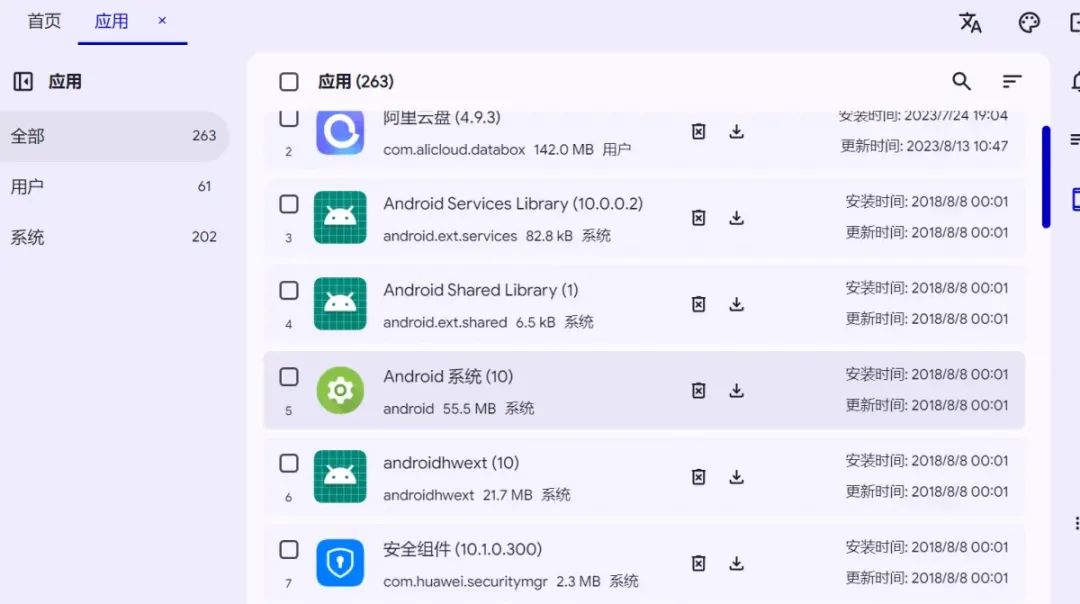The image size is (1080, 604).
Task: Uninstall 安全组件 app
Action: coord(698,563)
